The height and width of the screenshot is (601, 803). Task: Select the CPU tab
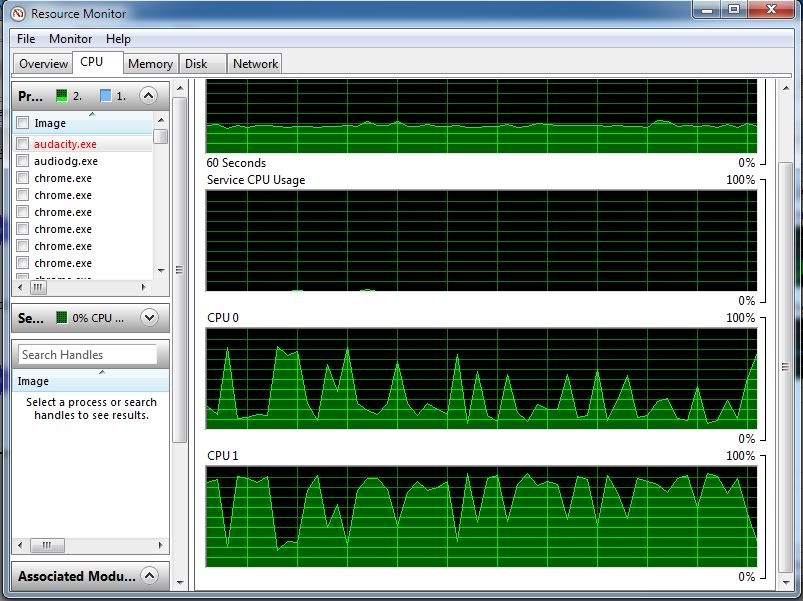click(97, 62)
